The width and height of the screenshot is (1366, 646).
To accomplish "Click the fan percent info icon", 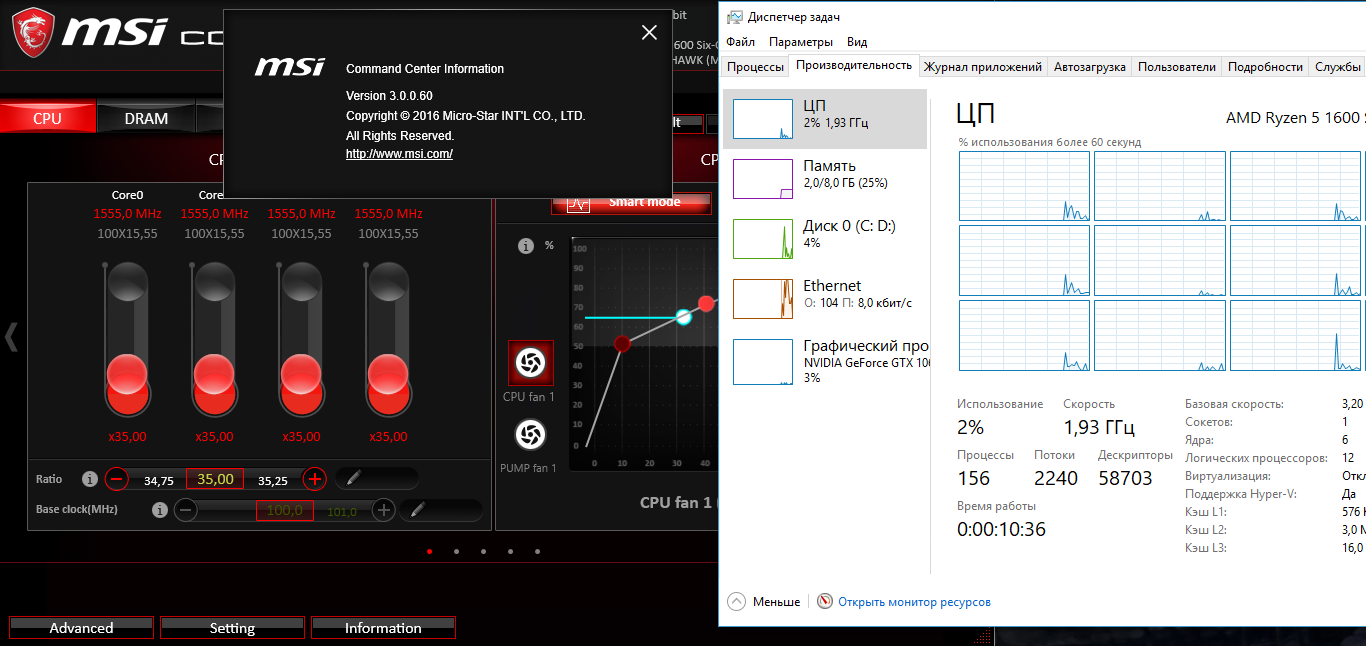I will [x=526, y=245].
